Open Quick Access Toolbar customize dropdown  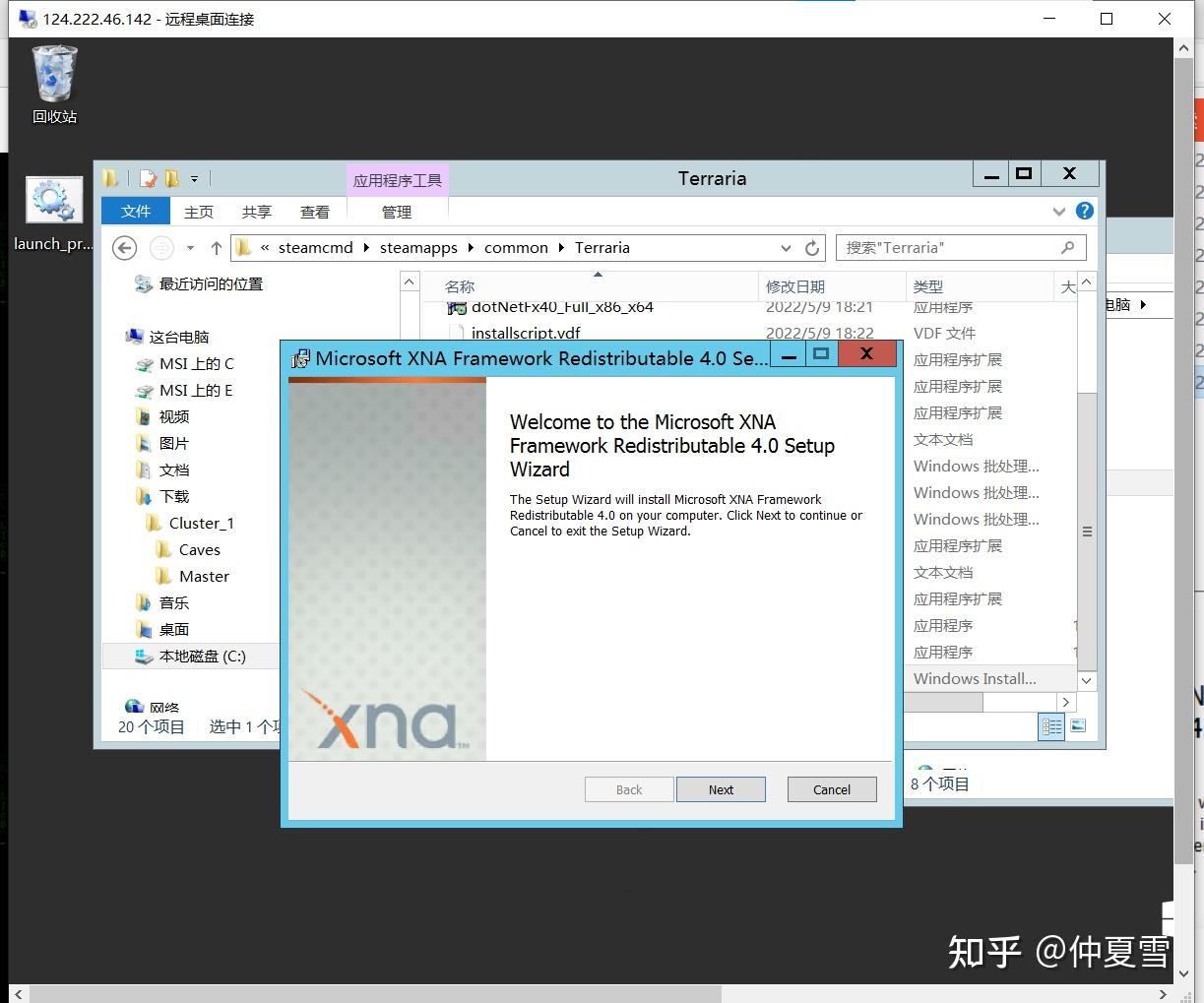pos(194,178)
